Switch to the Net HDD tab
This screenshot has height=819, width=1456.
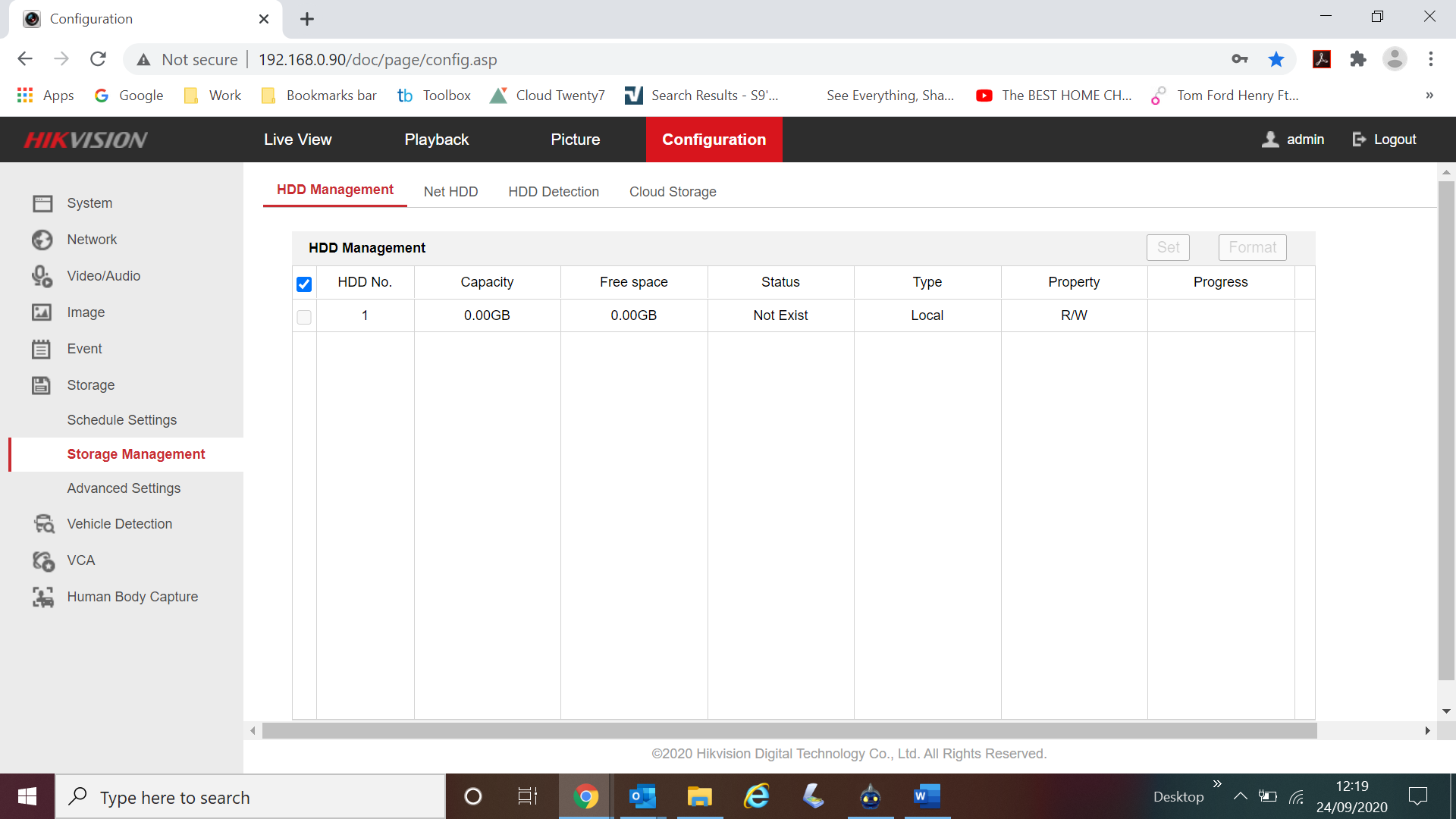pos(450,192)
